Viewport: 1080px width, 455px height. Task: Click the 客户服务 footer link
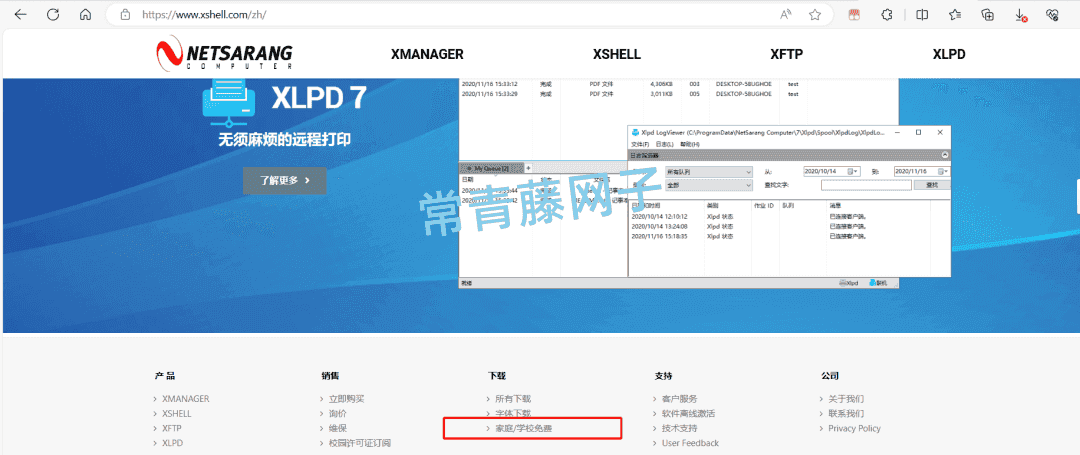pyautogui.click(x=680, y=399)
